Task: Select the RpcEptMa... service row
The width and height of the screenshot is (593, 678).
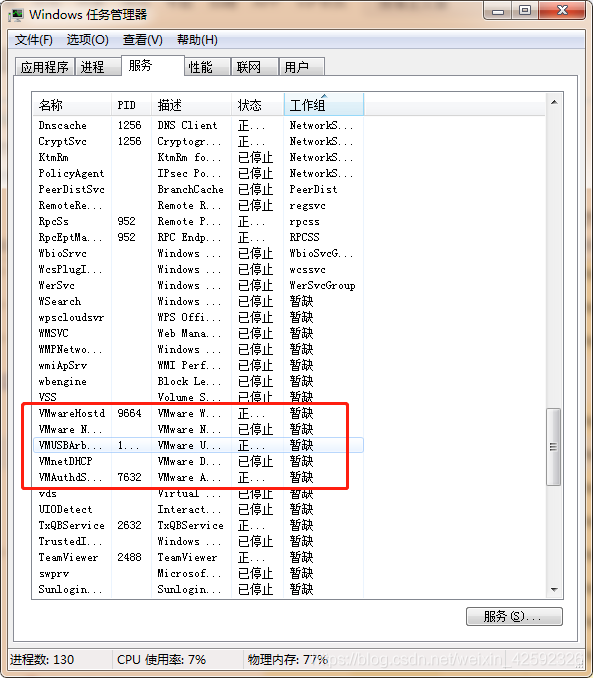Action: tap(198, 237)
